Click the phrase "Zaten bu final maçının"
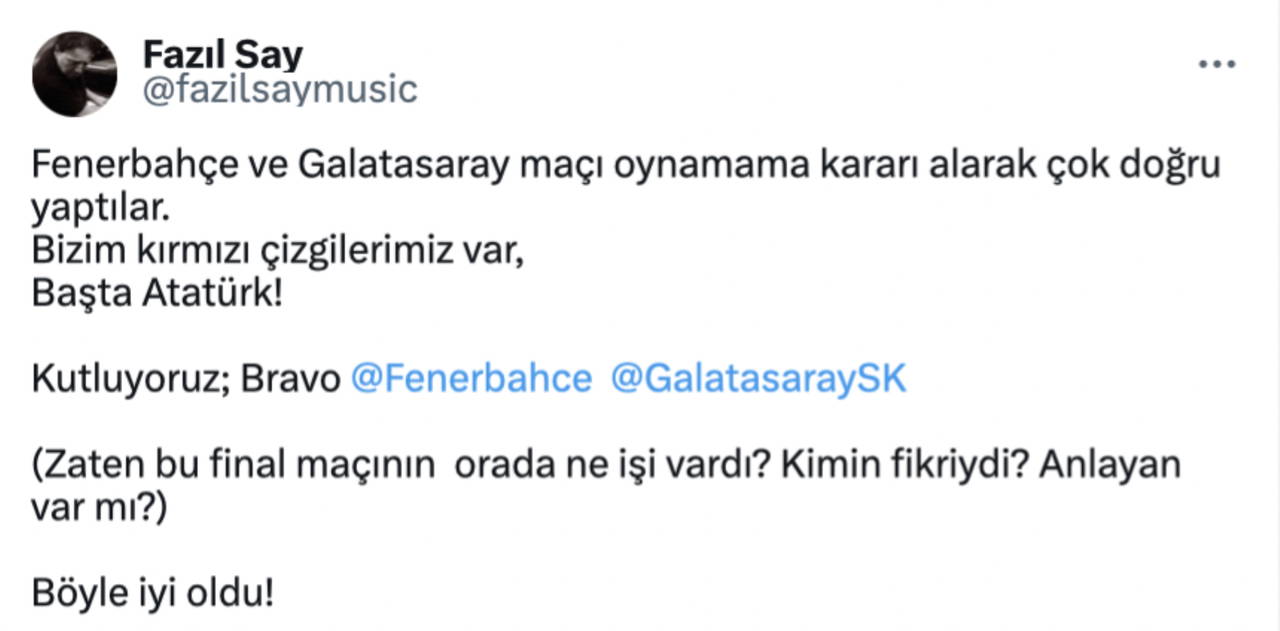Viewport: 1280px width, 631px height. [238, 467]
